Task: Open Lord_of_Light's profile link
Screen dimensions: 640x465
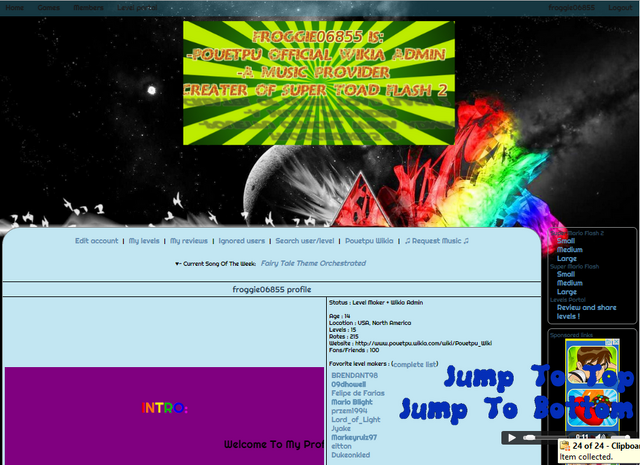Action: tap(356, 420)
